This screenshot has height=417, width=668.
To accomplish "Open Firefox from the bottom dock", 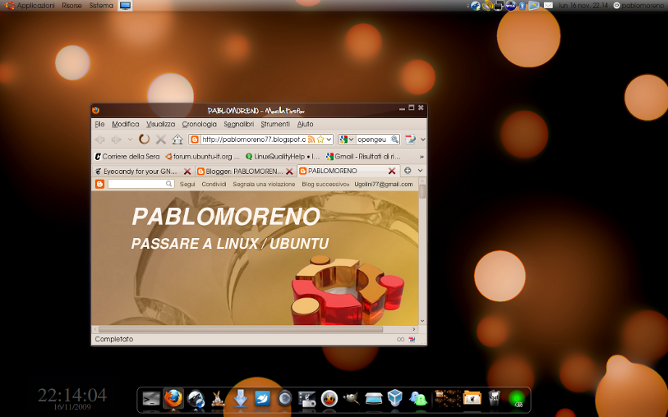I will point(173,399).
